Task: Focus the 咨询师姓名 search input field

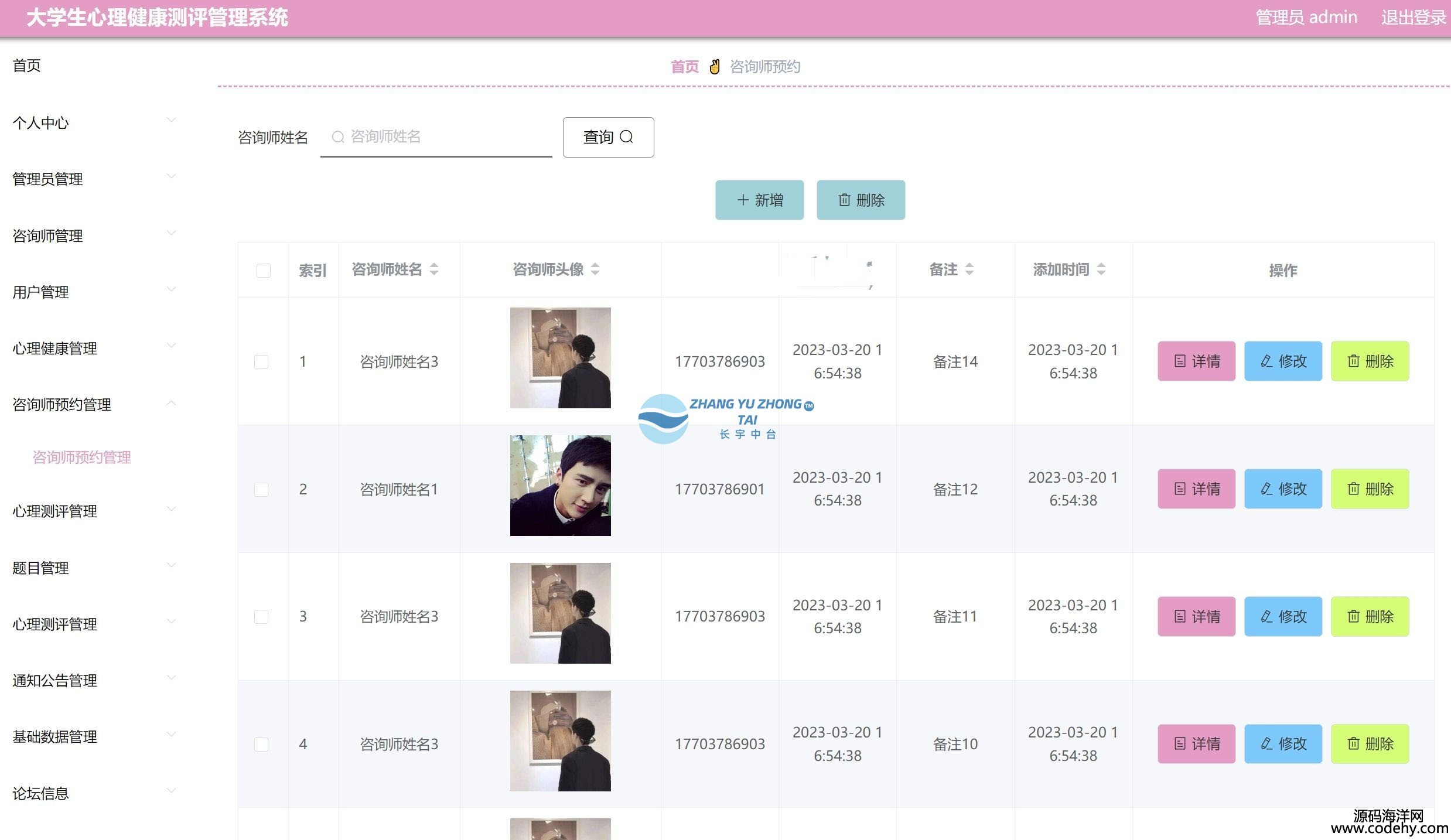Action: 436,137
